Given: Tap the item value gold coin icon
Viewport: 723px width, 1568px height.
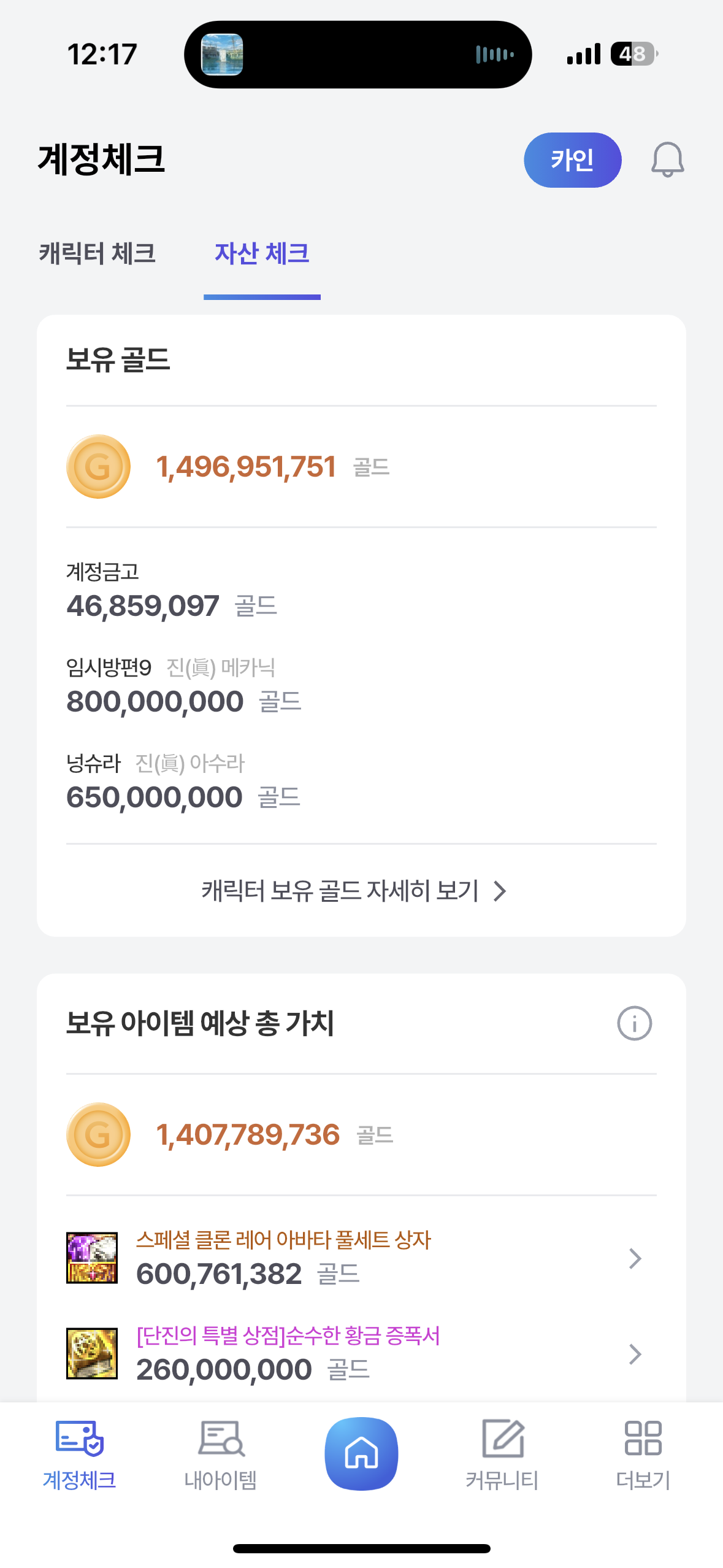Looking at the screenshot, I should point(98,1134).
